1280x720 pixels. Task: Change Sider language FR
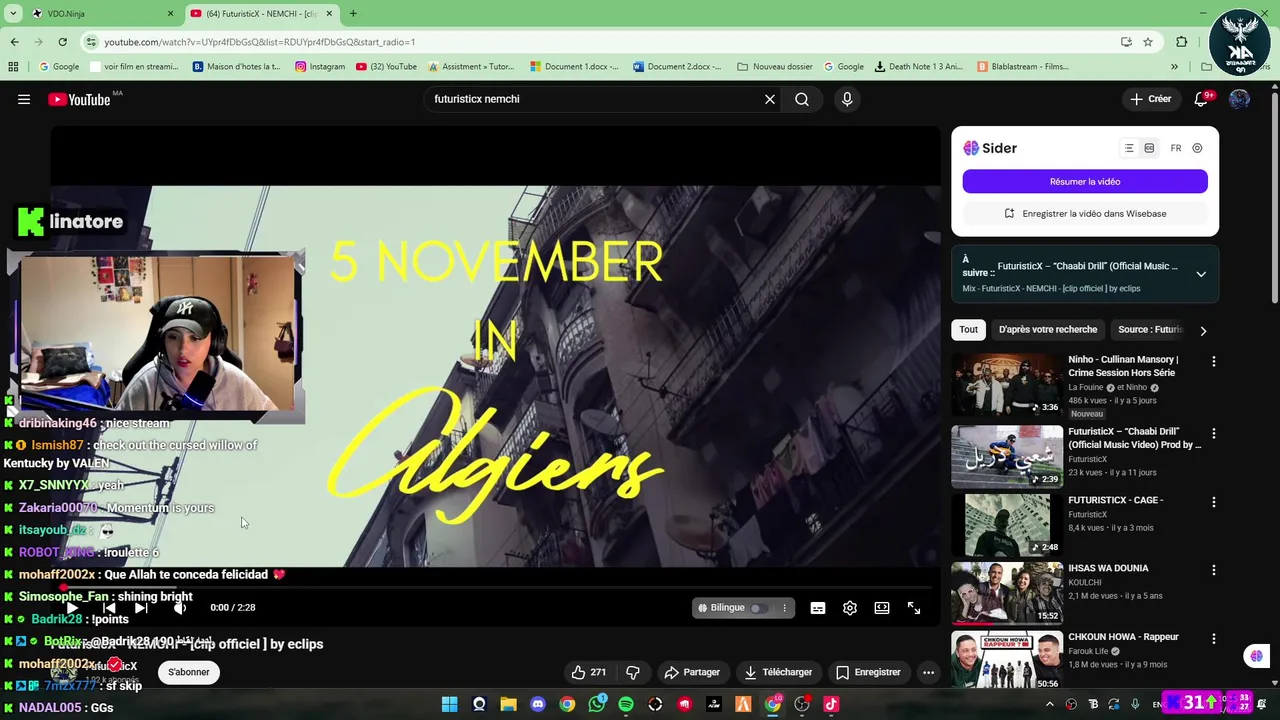1176,148
